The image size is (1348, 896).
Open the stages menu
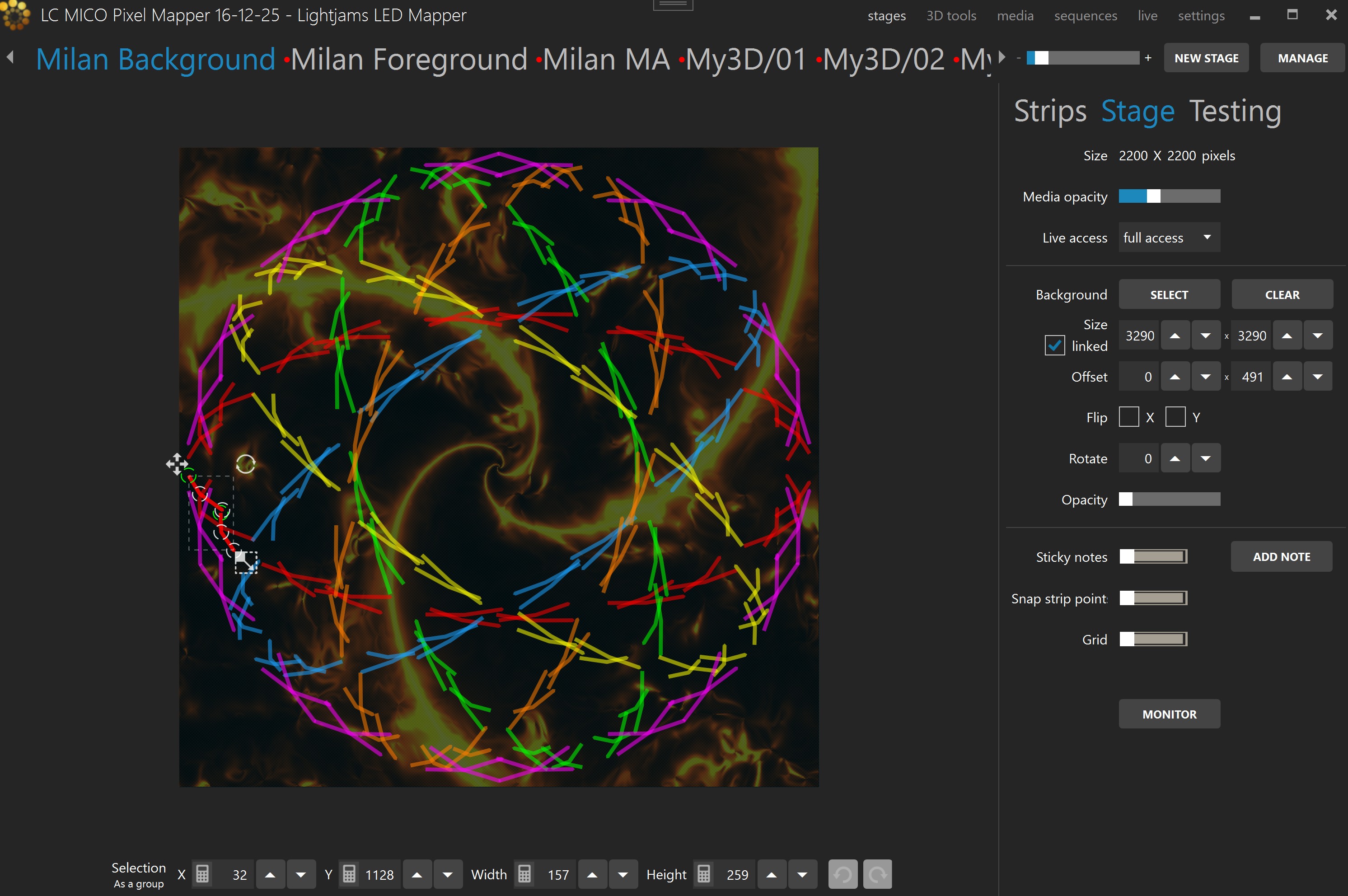click(x=886, y=15)
